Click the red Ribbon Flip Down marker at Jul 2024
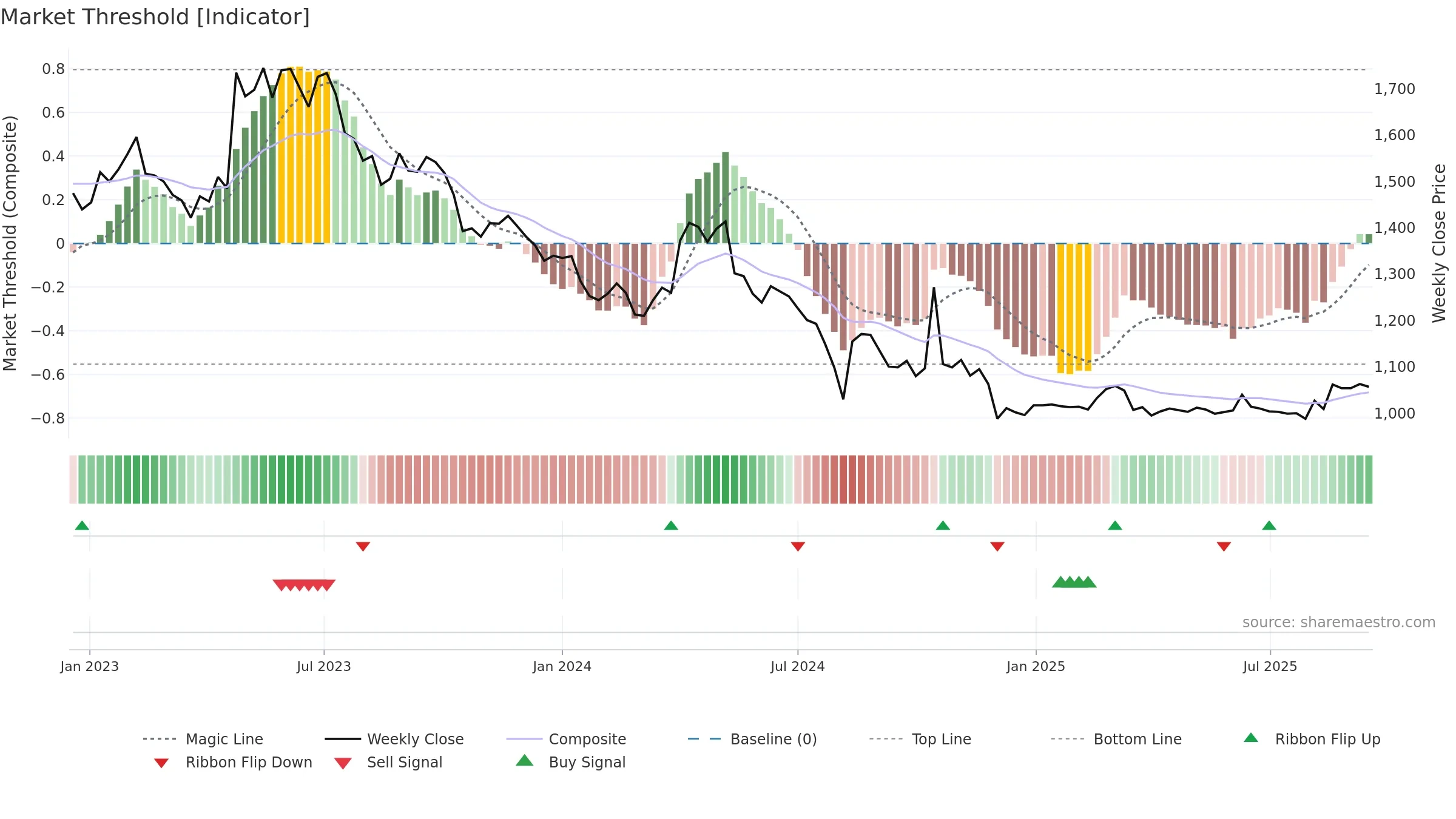1456x819 pixels. (798, 547)
